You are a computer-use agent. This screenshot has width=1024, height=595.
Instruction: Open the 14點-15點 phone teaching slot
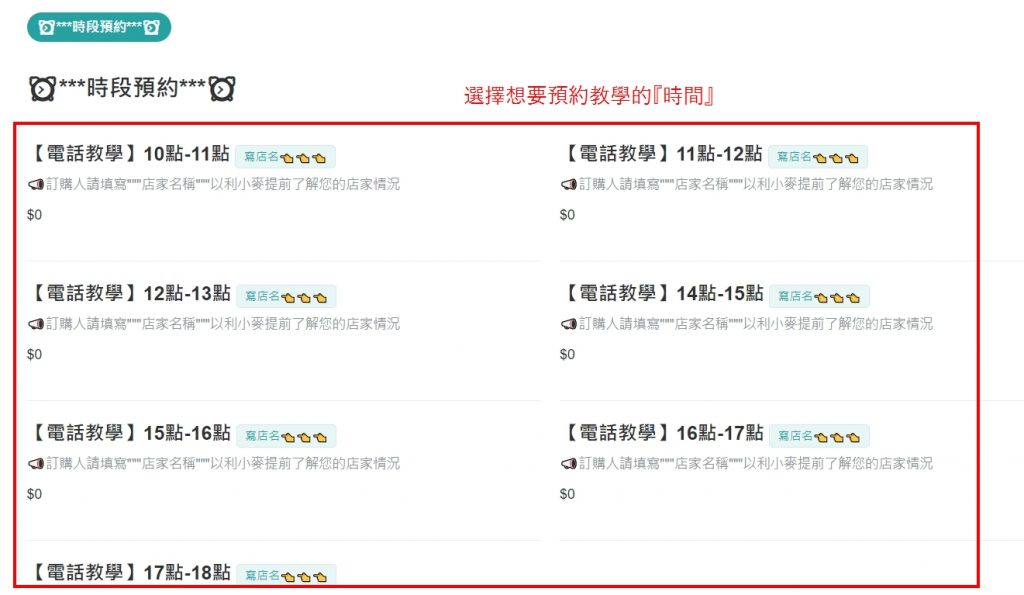[x=662, y=294]
